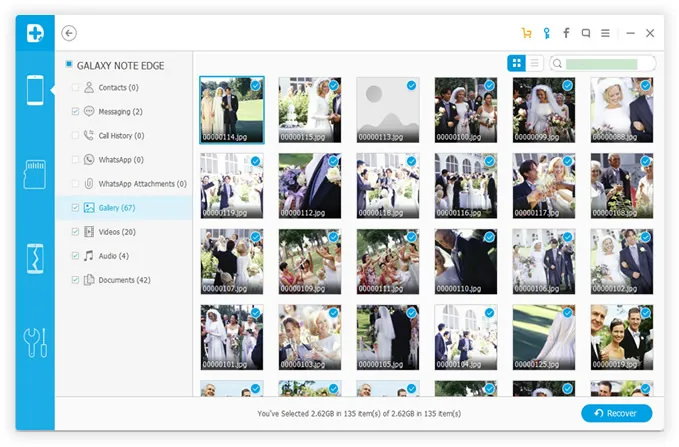
Task: Click the key register icon
Action: click(547, 33)
